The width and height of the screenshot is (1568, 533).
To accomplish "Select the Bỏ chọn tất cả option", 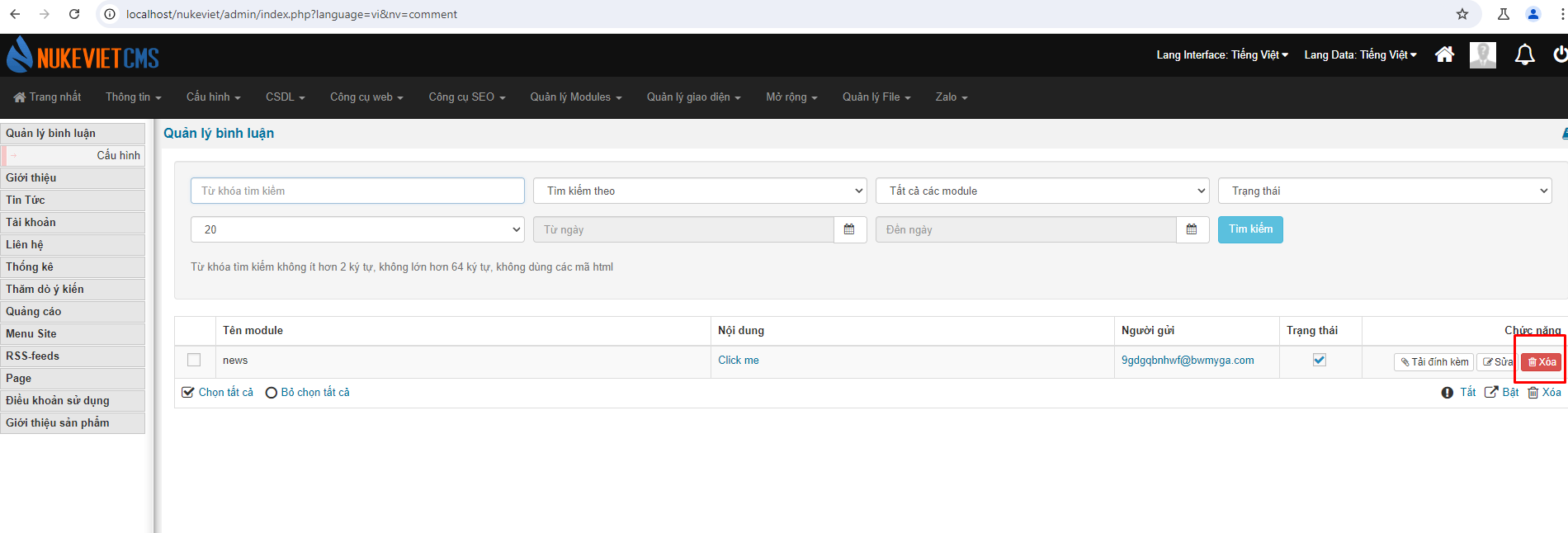I will click(307, 393).
